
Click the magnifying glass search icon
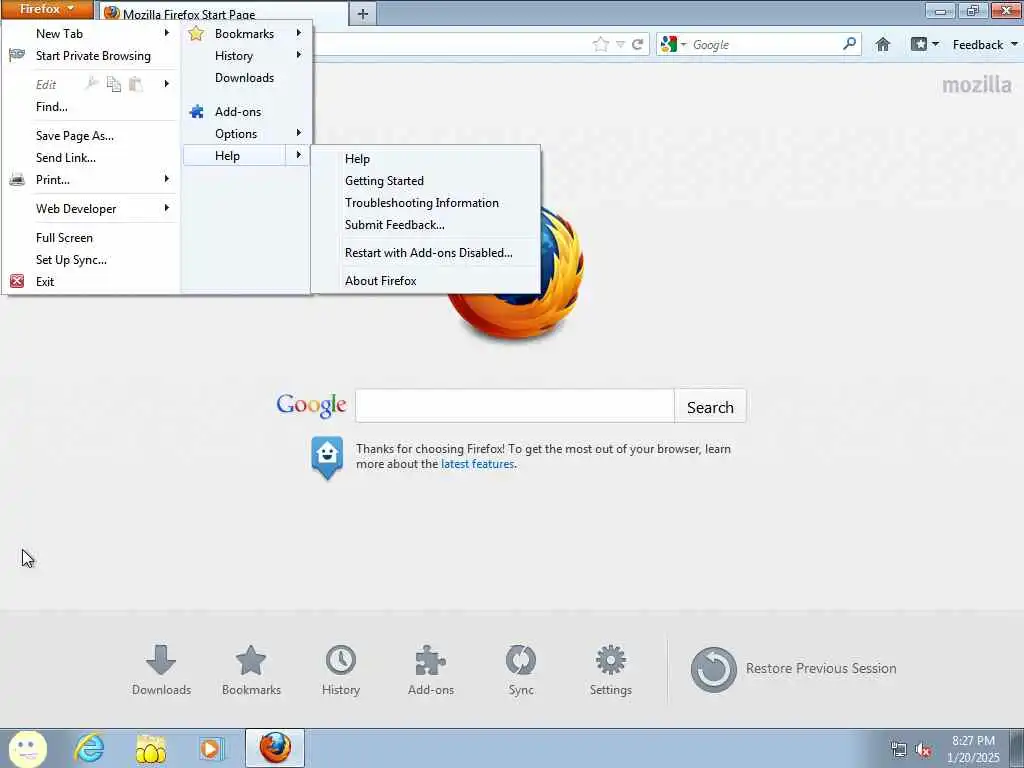tap(849, 44)
